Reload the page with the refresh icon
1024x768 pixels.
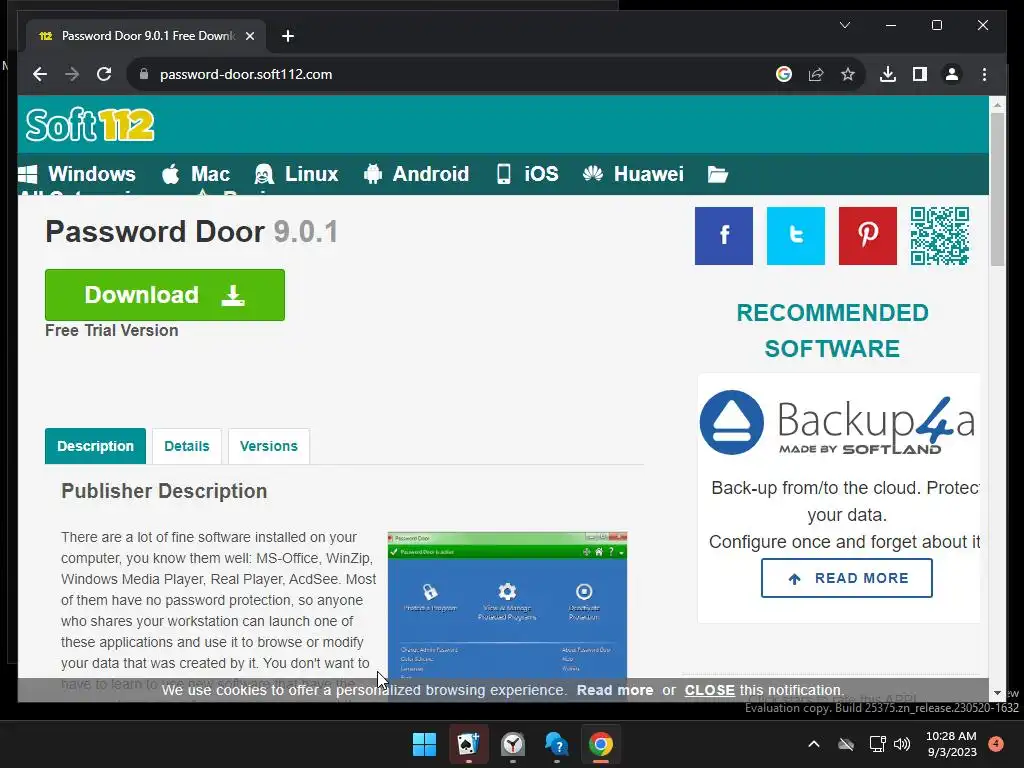(104, 74)
